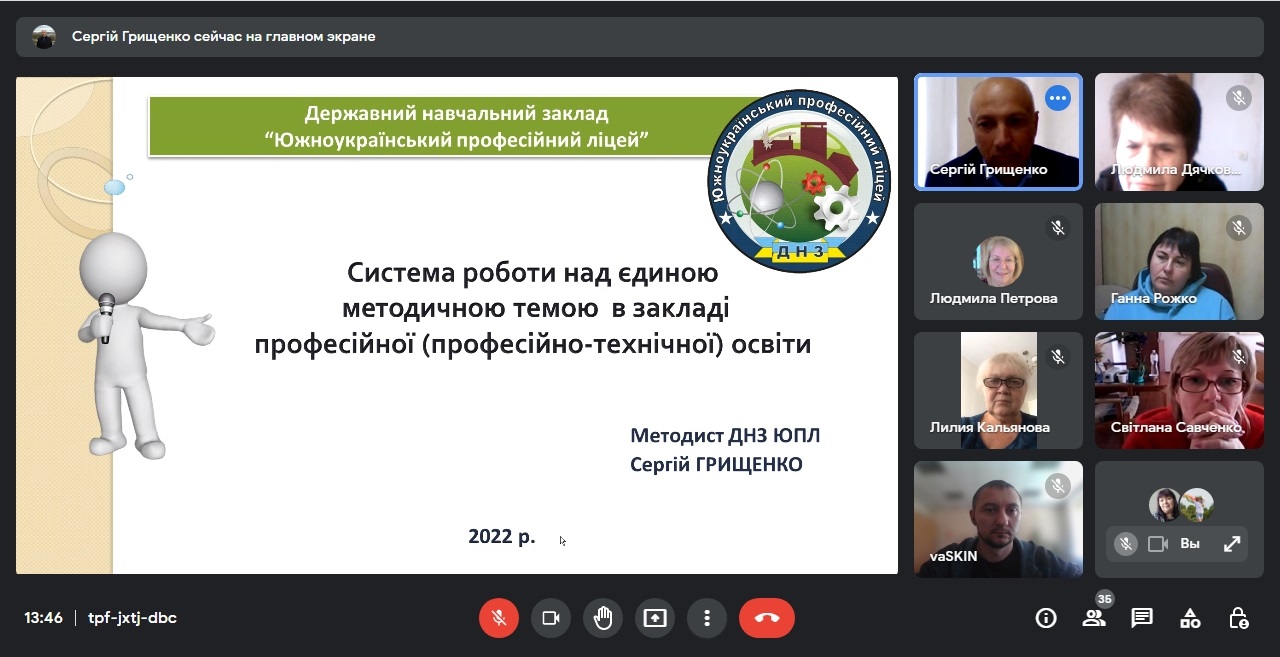Click "Методист ДНЗ ЮПЛ" text on slide
This screenshot has height=657, width=1280.
click(x=725, y=435)
